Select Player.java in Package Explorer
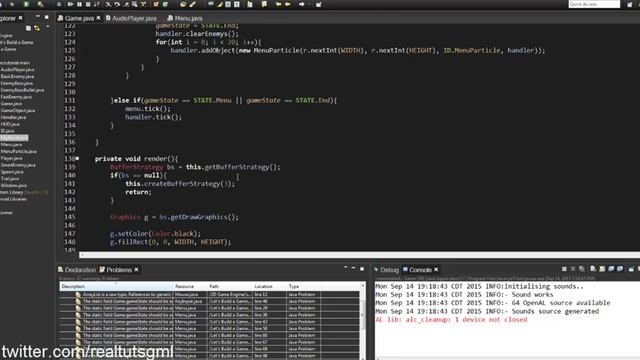The height and width of the screenshot is (360, 640). pos(11,158)
